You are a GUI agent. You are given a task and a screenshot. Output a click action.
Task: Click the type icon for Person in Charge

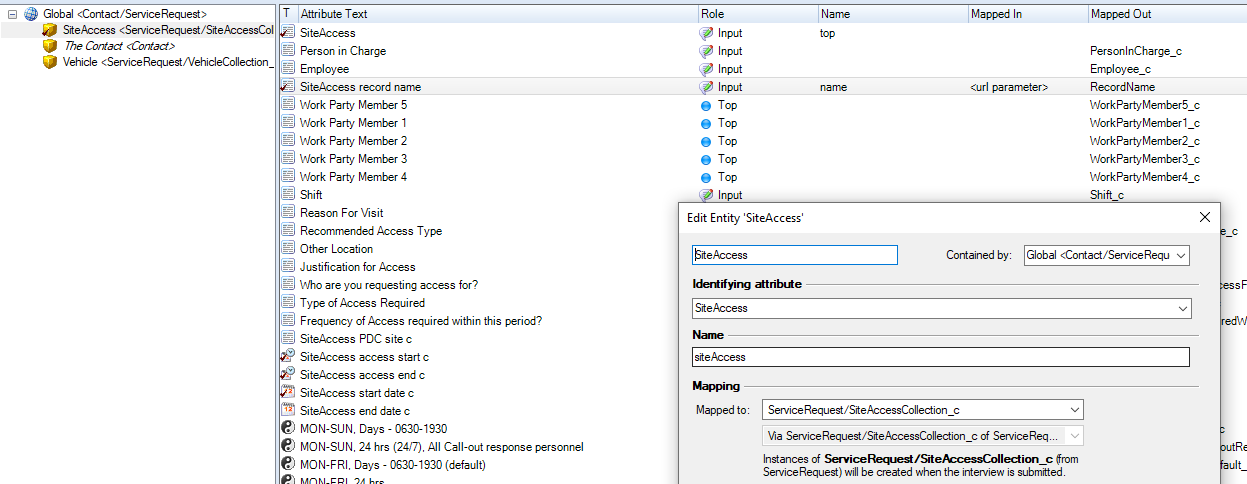(x=288, y=51)
